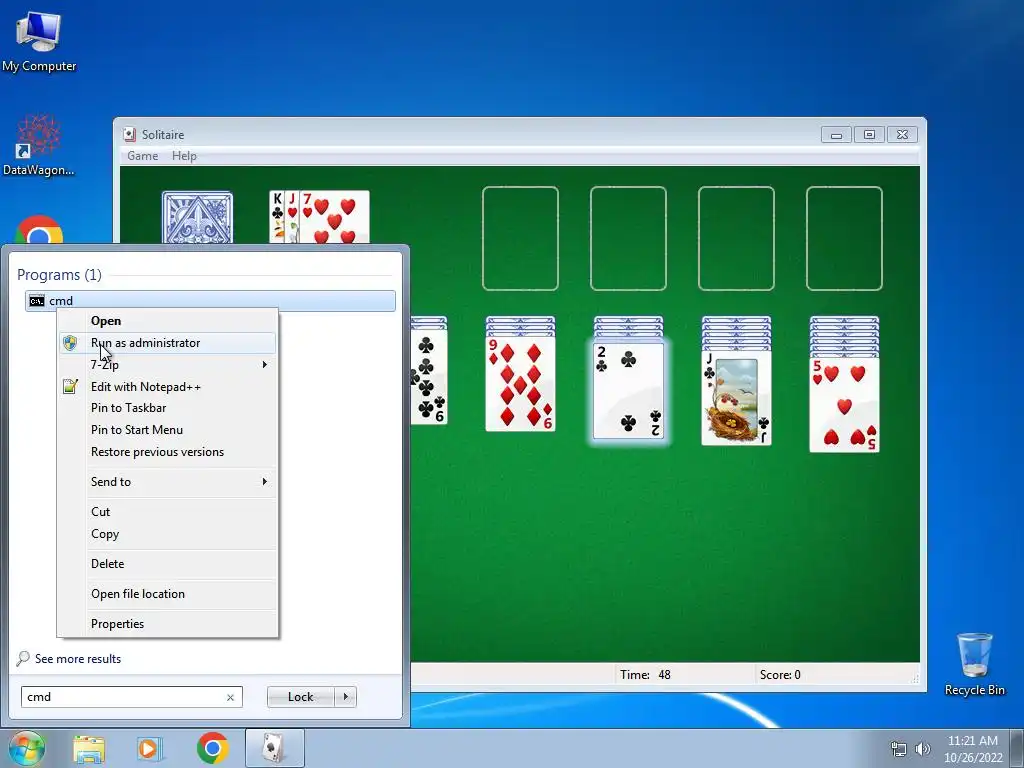
Task: Clear the search box with X icon
Action: pyautogui.click(x=230, y=697)
